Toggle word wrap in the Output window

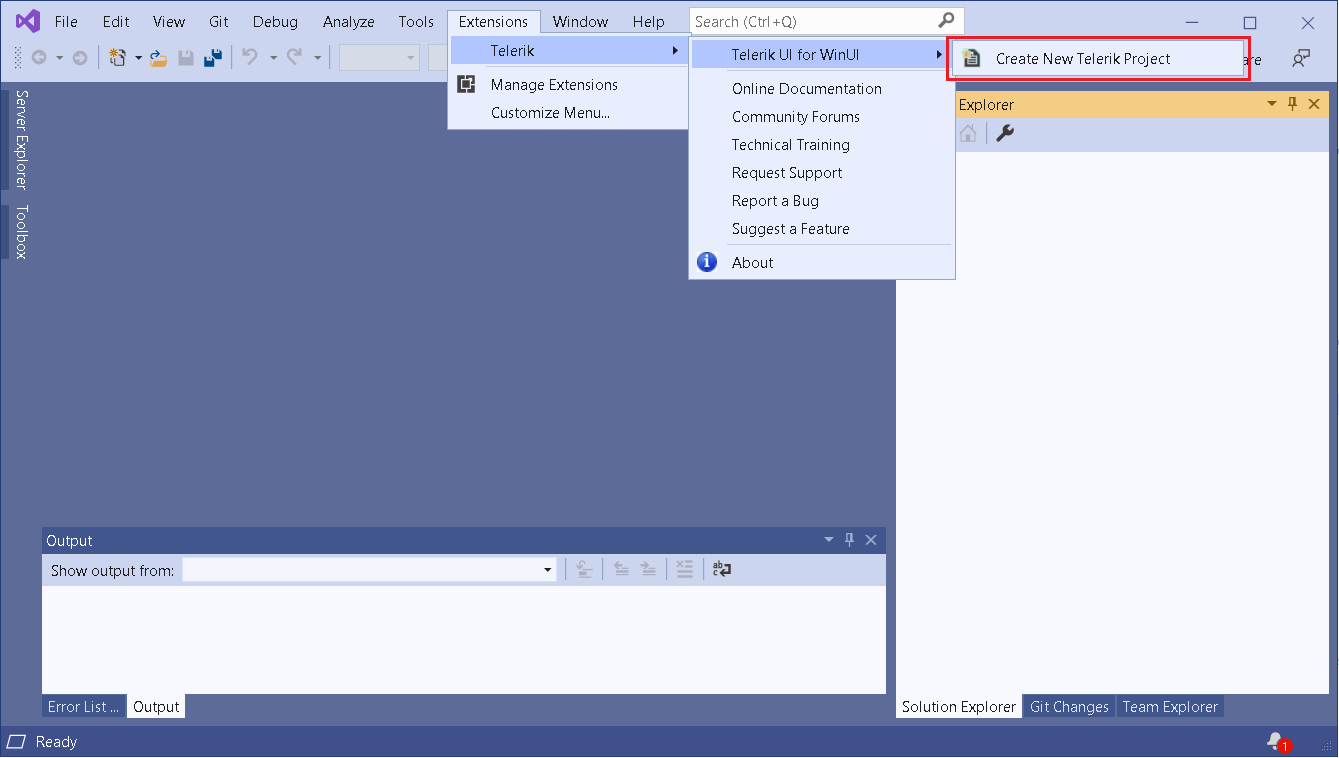[x=721, y=569]
